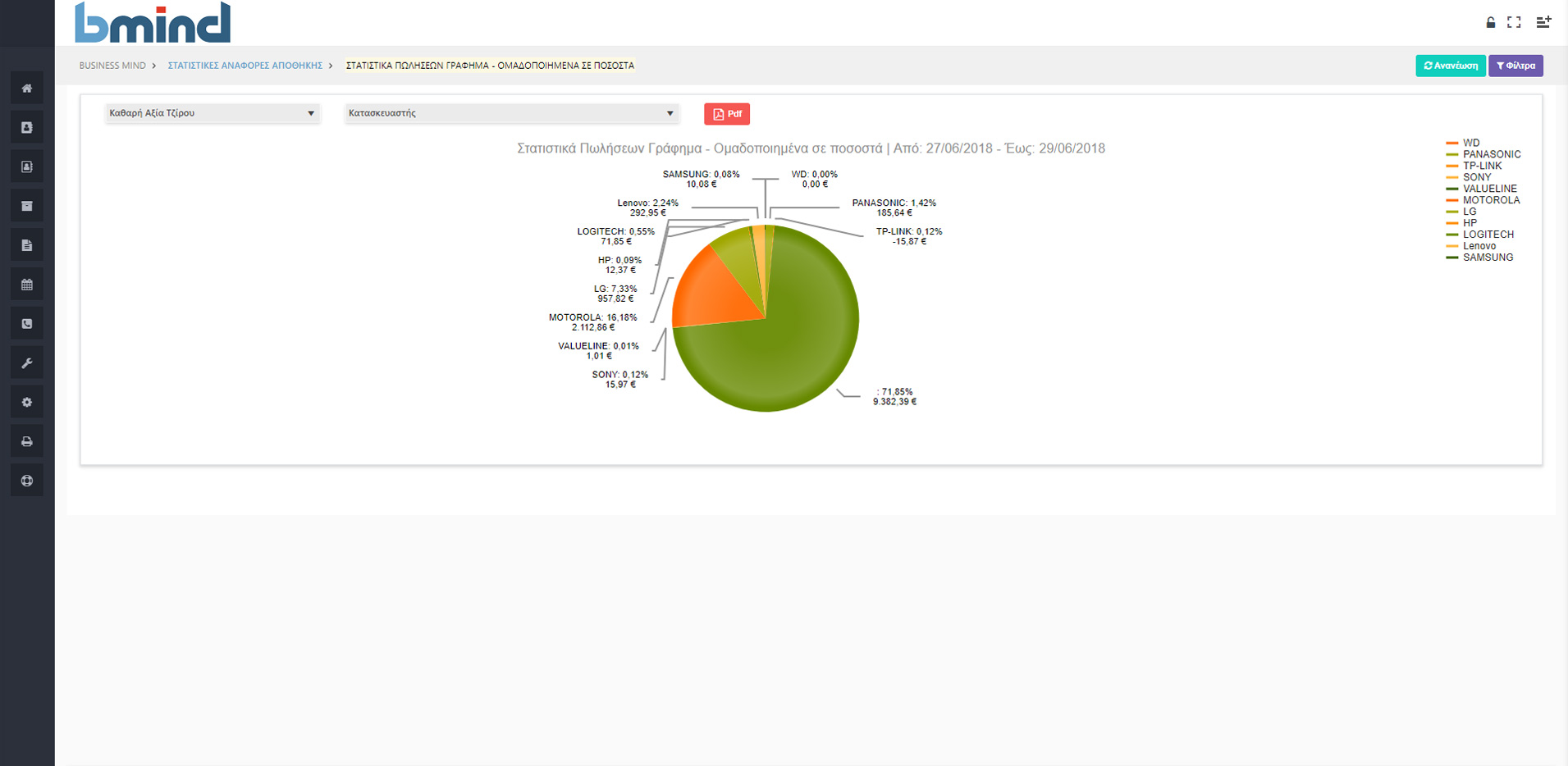Click the bmind logo
Image resolution: width=1568 pixels, height=766 pixels.
[153, 22]
